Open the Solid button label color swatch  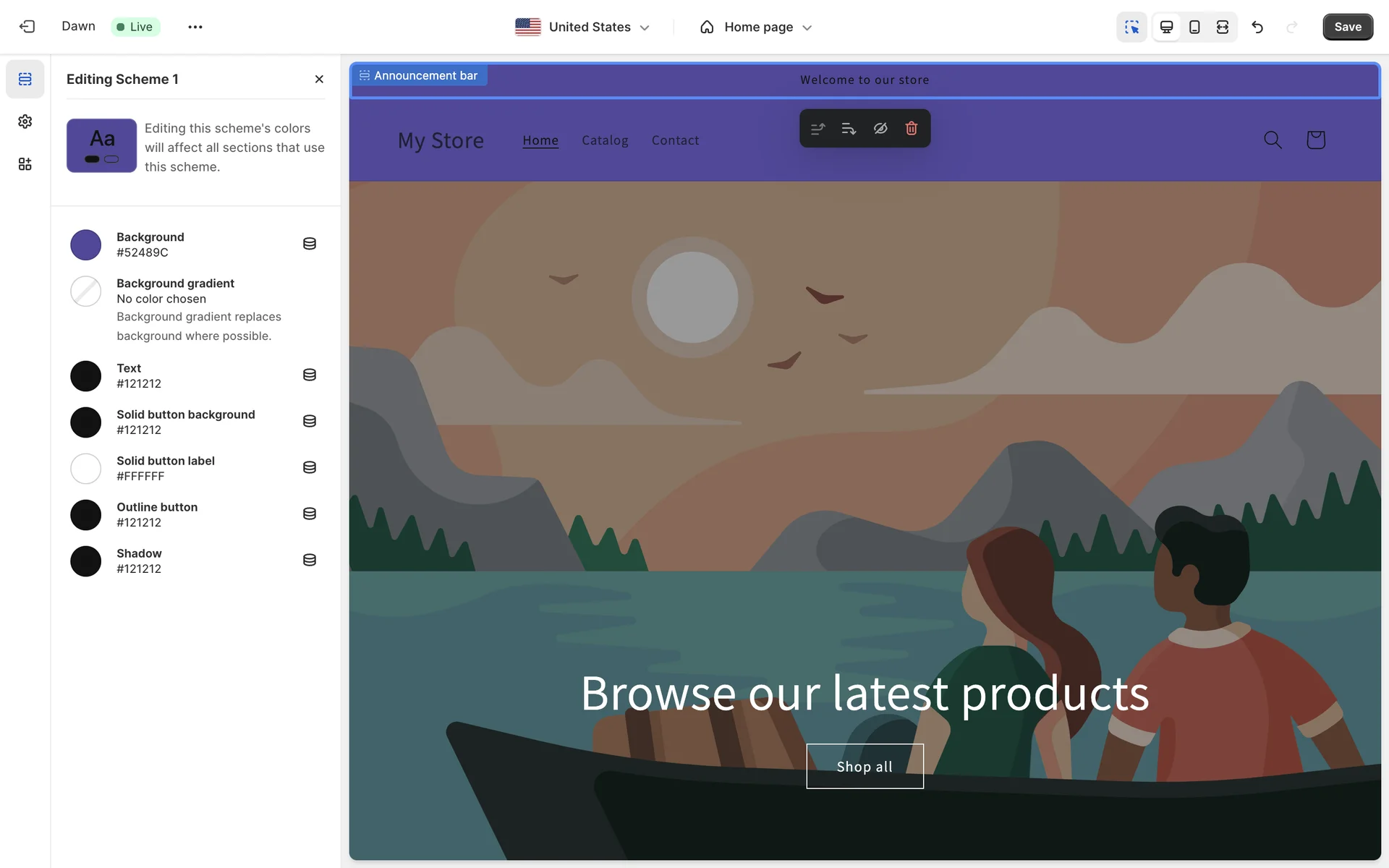click(86, 469)
